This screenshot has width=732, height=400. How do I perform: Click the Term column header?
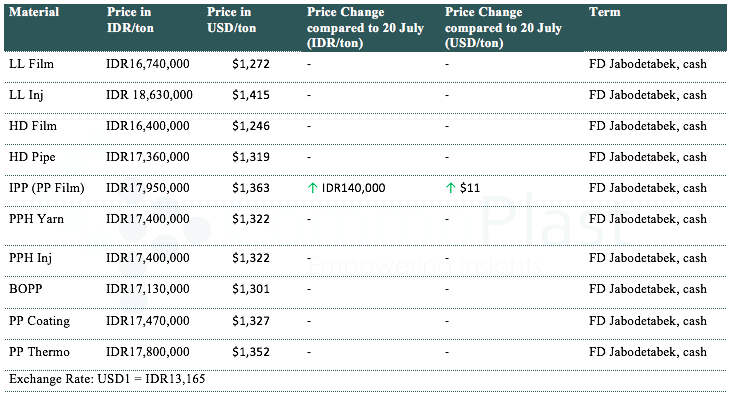(605, 12)
